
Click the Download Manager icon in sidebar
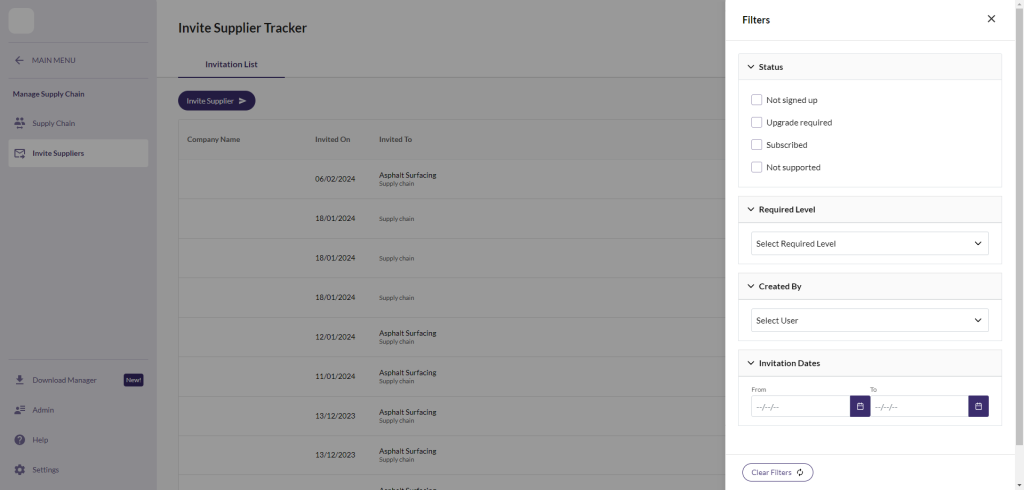tap(20, 380)
